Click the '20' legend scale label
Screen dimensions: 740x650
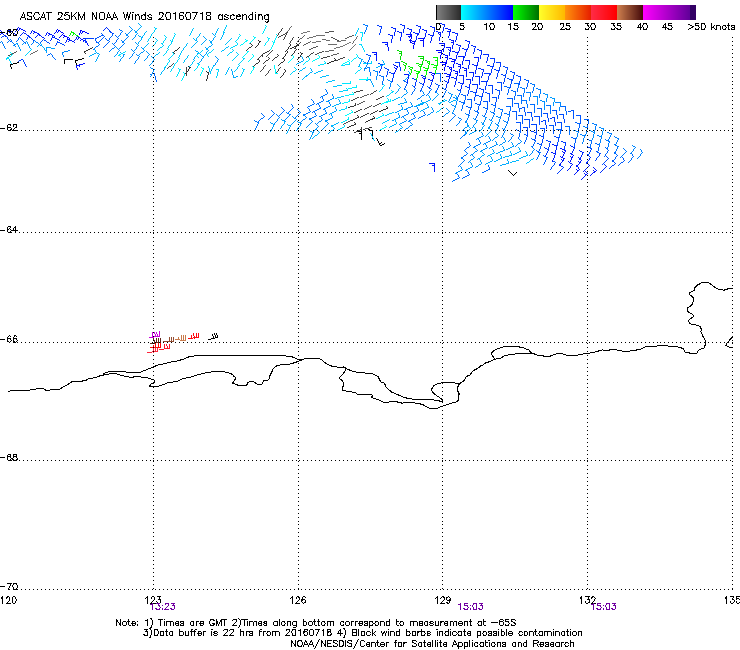[x=537, y=27]
